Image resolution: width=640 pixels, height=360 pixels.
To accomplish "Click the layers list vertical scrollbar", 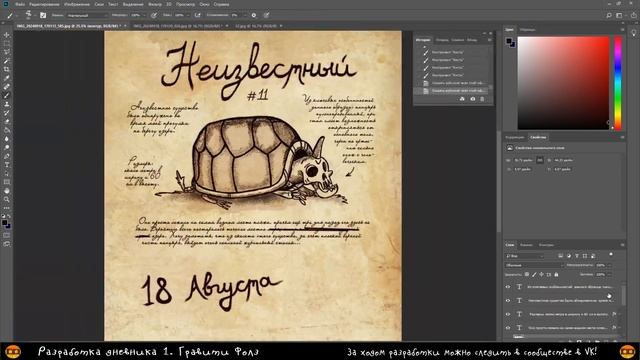I will [623, 295].
